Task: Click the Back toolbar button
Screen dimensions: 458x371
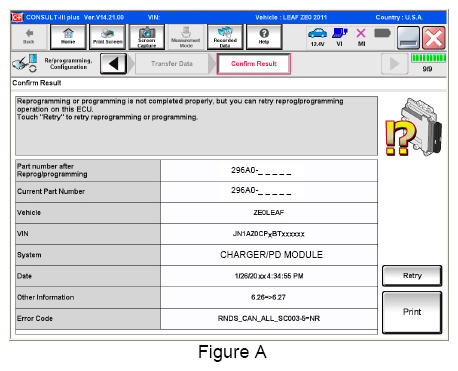Action: [29, 37]
